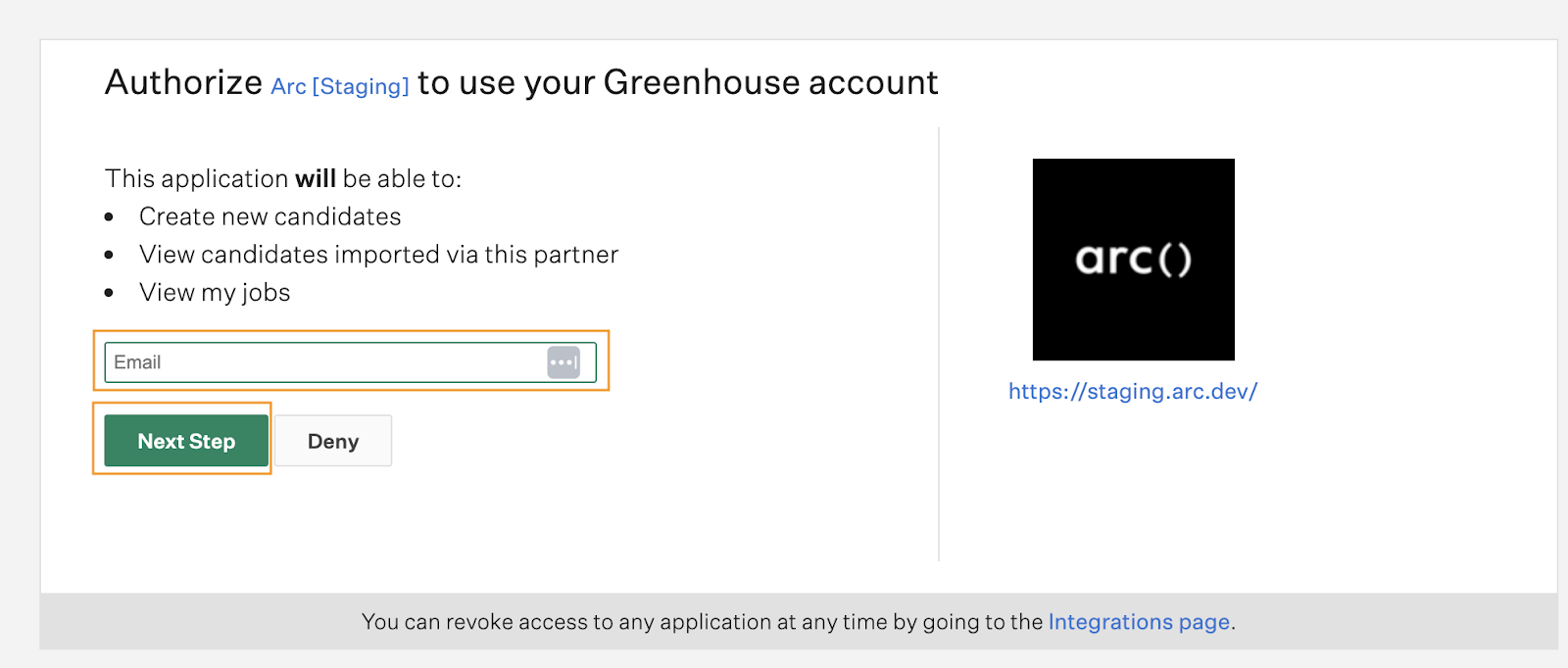Click the bold word 'will'

(316, 179)
